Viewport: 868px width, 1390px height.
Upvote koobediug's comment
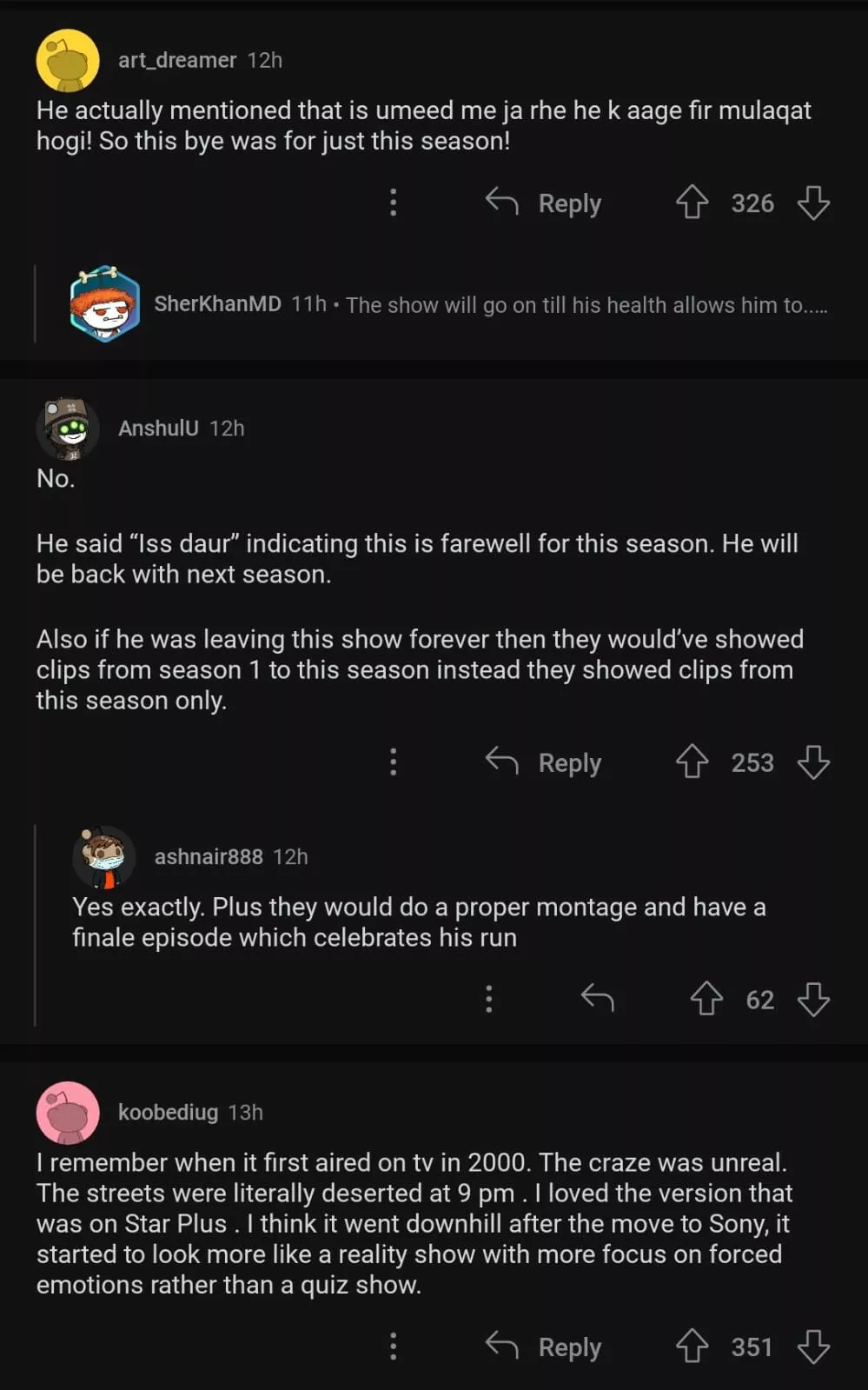click(692, 1347)
